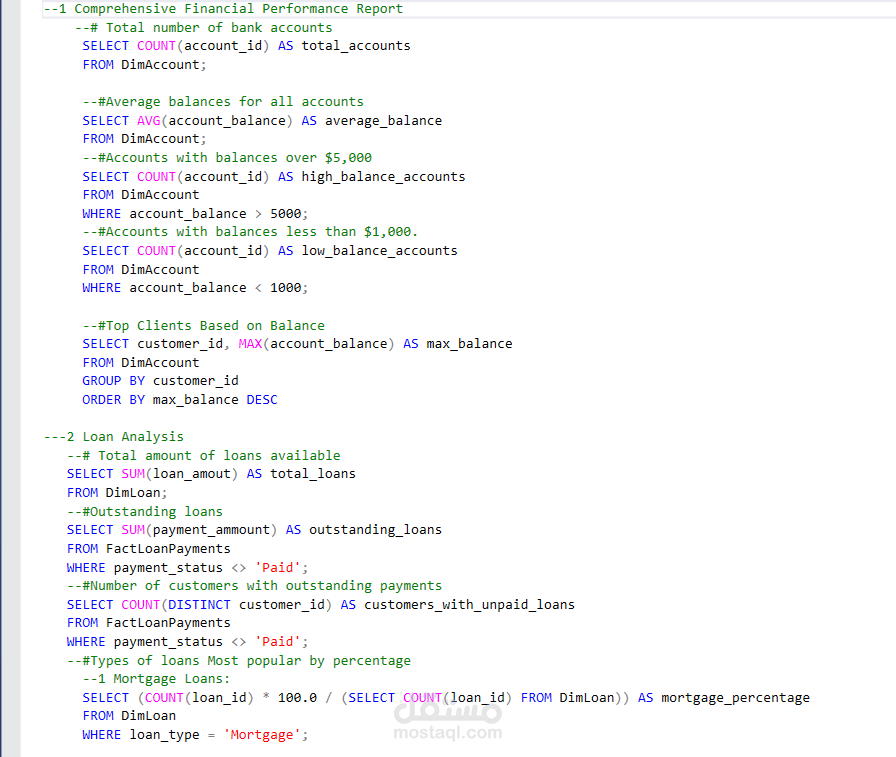Click the value 100.0 in the percentage query
Screen dimensions: 896x757
(297, 698)
